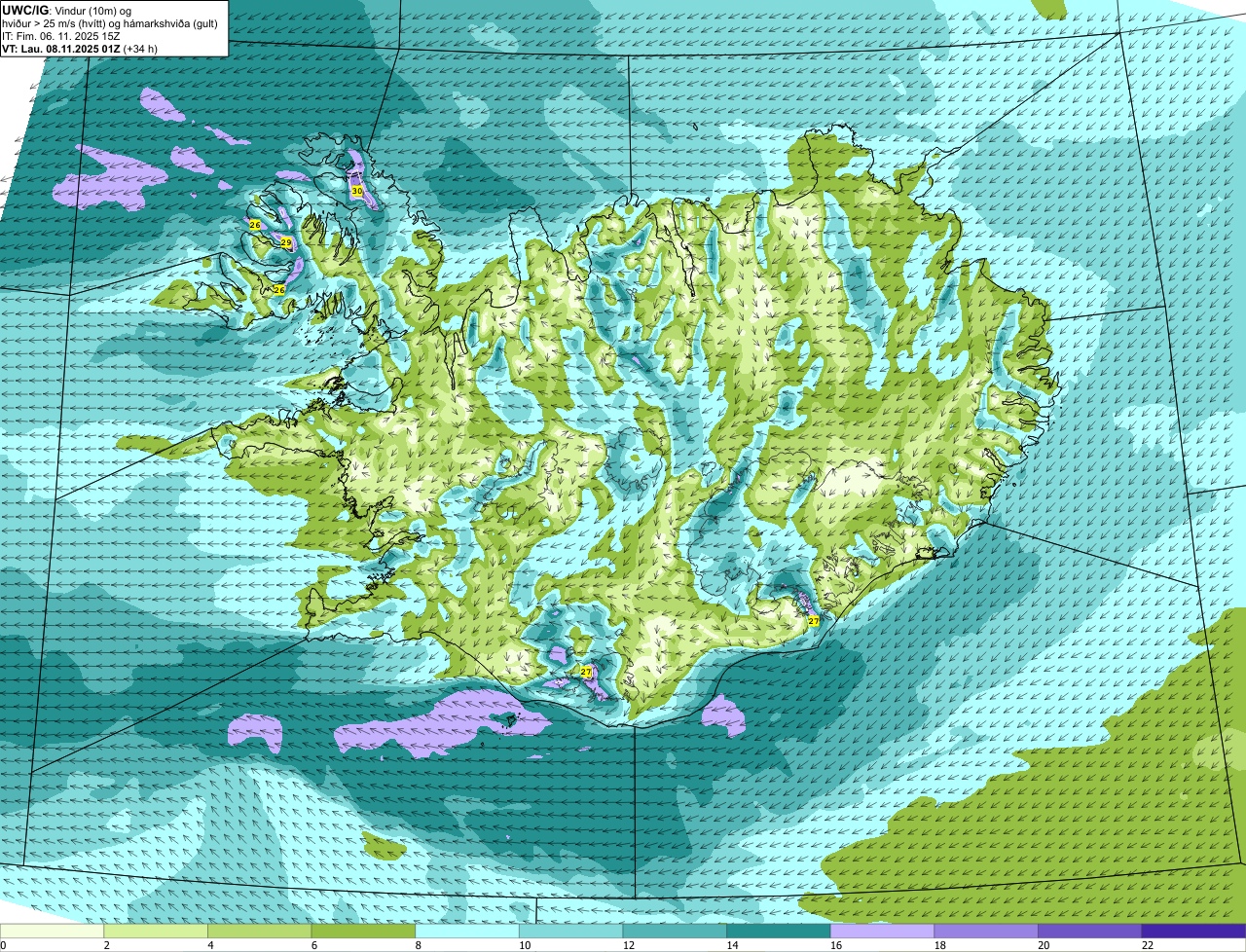The height and width of the screenshot is (952, 1246).
Task: Click the colour scale tick label '16'
Action: (x=836, y=945)
